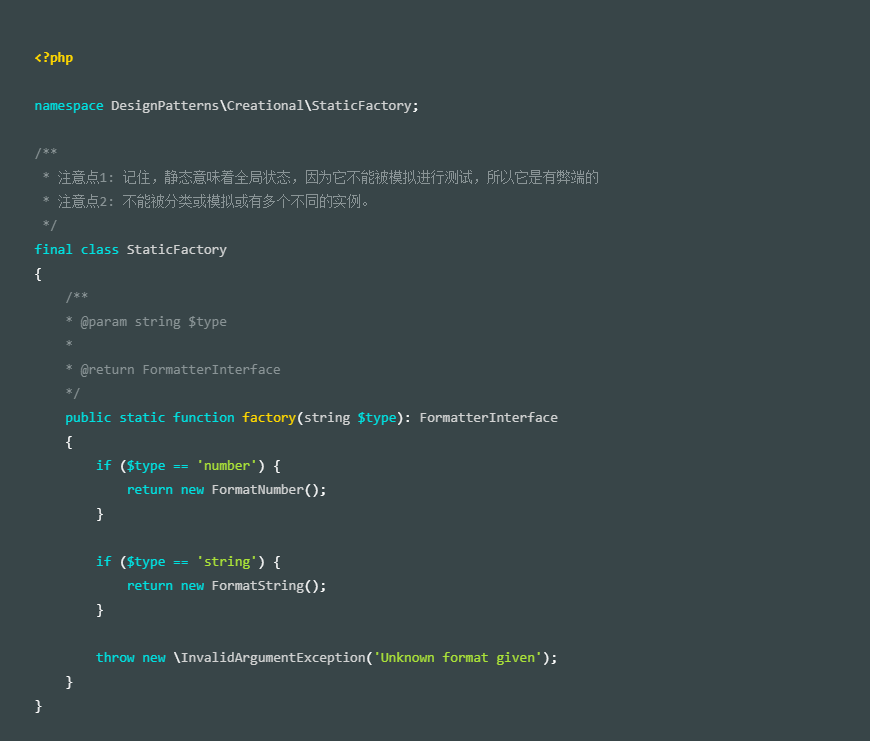This screenshot has width=870, height=741.
Task: Click the static keyword
Action: [x=142, y=418]
